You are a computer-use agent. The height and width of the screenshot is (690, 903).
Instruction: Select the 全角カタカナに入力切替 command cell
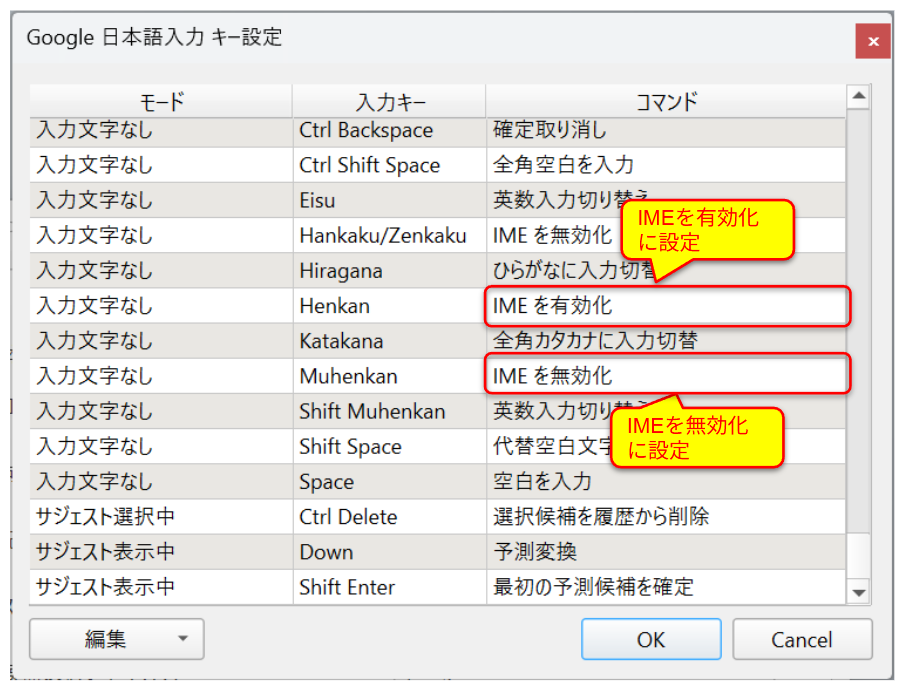click(x=666, y=341)
